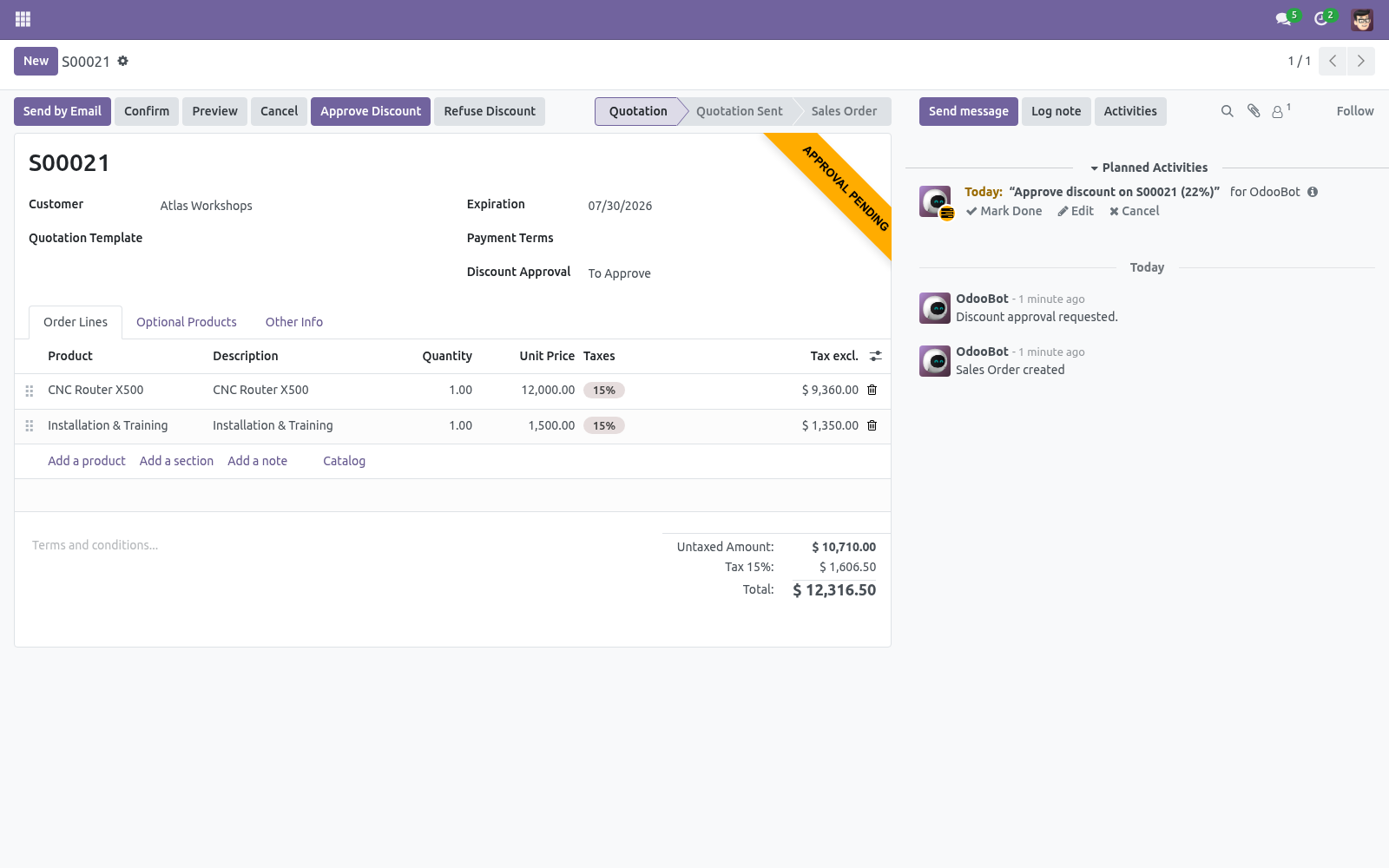Grab the drag handle of Installation & Training row
Viewport: 1389px width, 868px height.
tap(30, 426)
